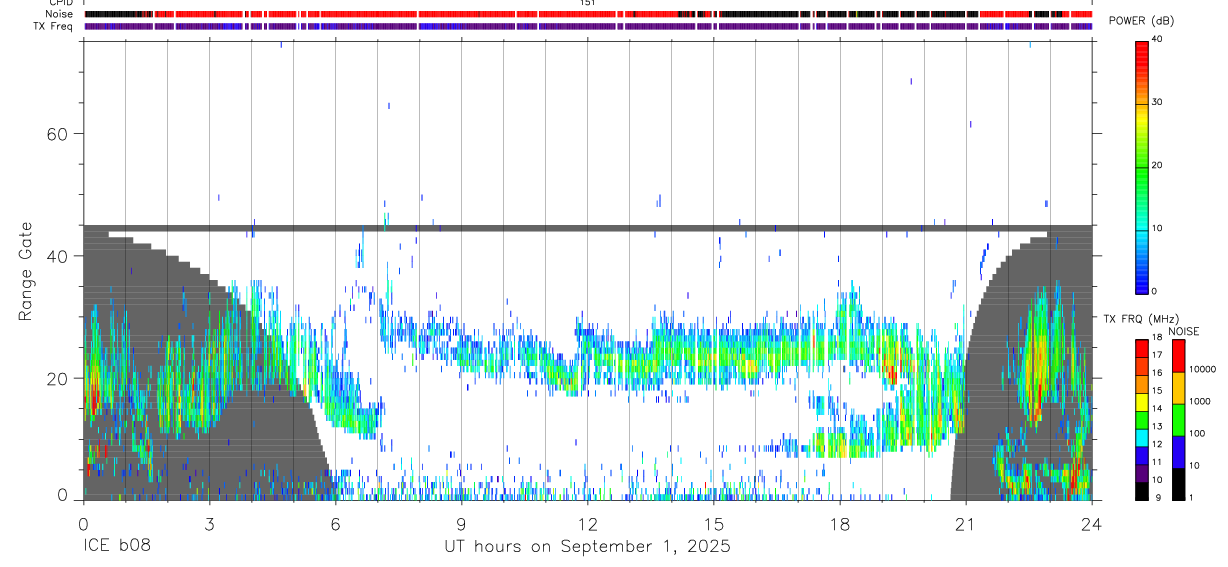Pick yellow noise swatch 1000 to 10000
1228x567 pixels.
[x=1178, y=387]
